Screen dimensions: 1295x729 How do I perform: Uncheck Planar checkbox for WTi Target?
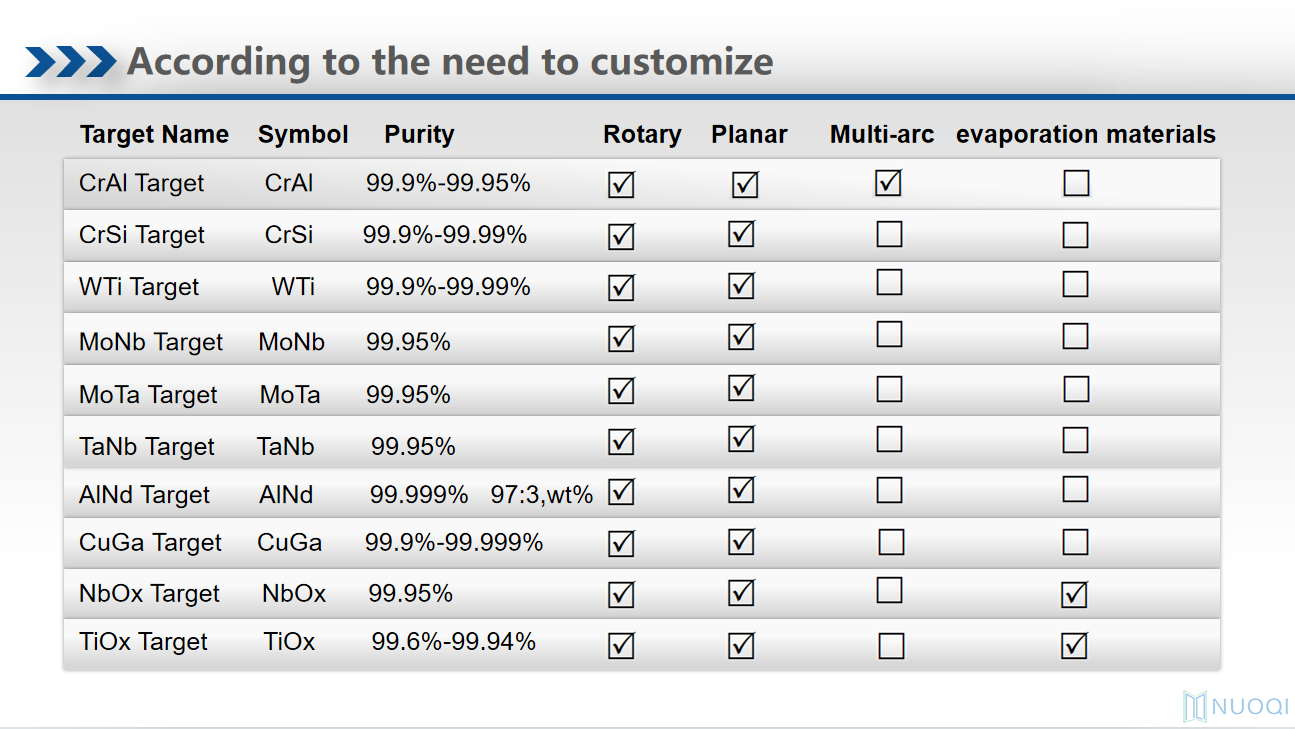pyautogui.click(x=741, y=286)
